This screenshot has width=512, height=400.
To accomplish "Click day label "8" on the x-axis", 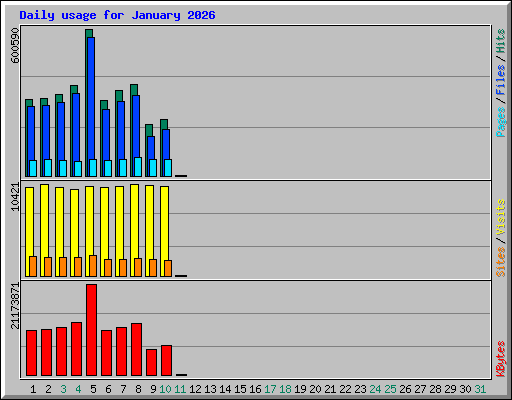I will pyautogui.click(x=138, y=389).
